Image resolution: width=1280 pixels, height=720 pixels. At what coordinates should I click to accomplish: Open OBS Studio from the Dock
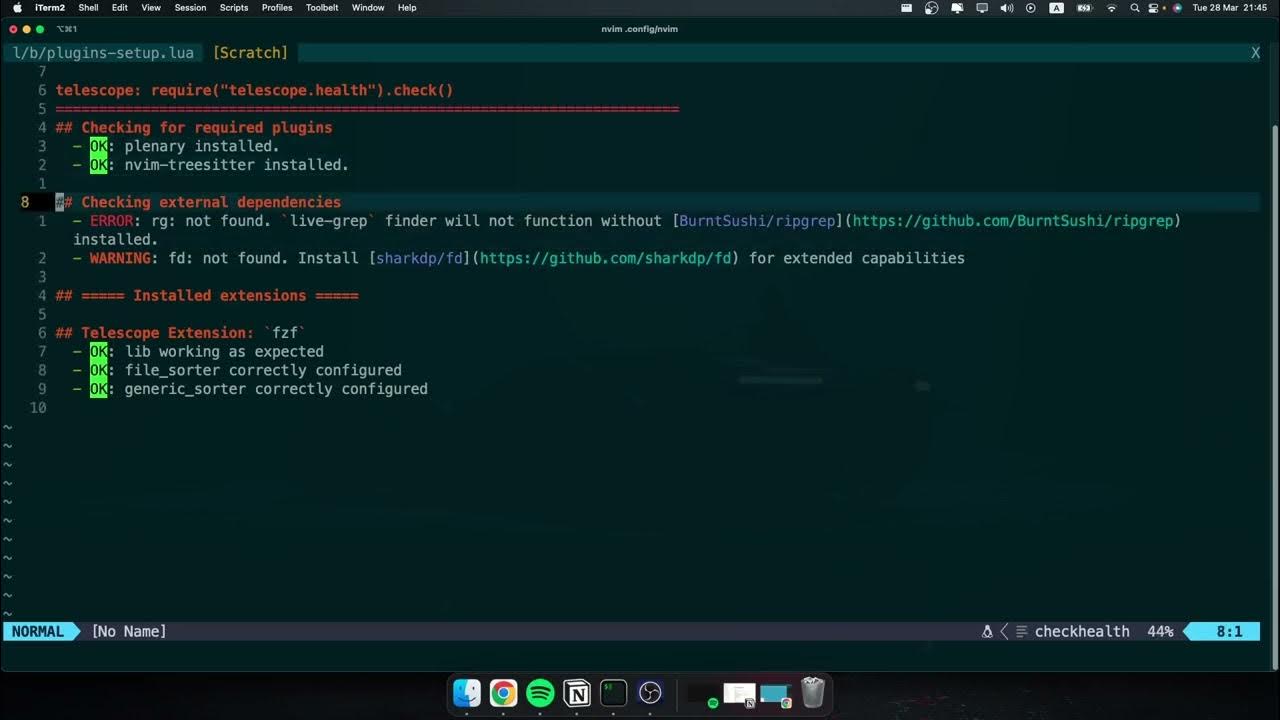(x=650, y=693)
